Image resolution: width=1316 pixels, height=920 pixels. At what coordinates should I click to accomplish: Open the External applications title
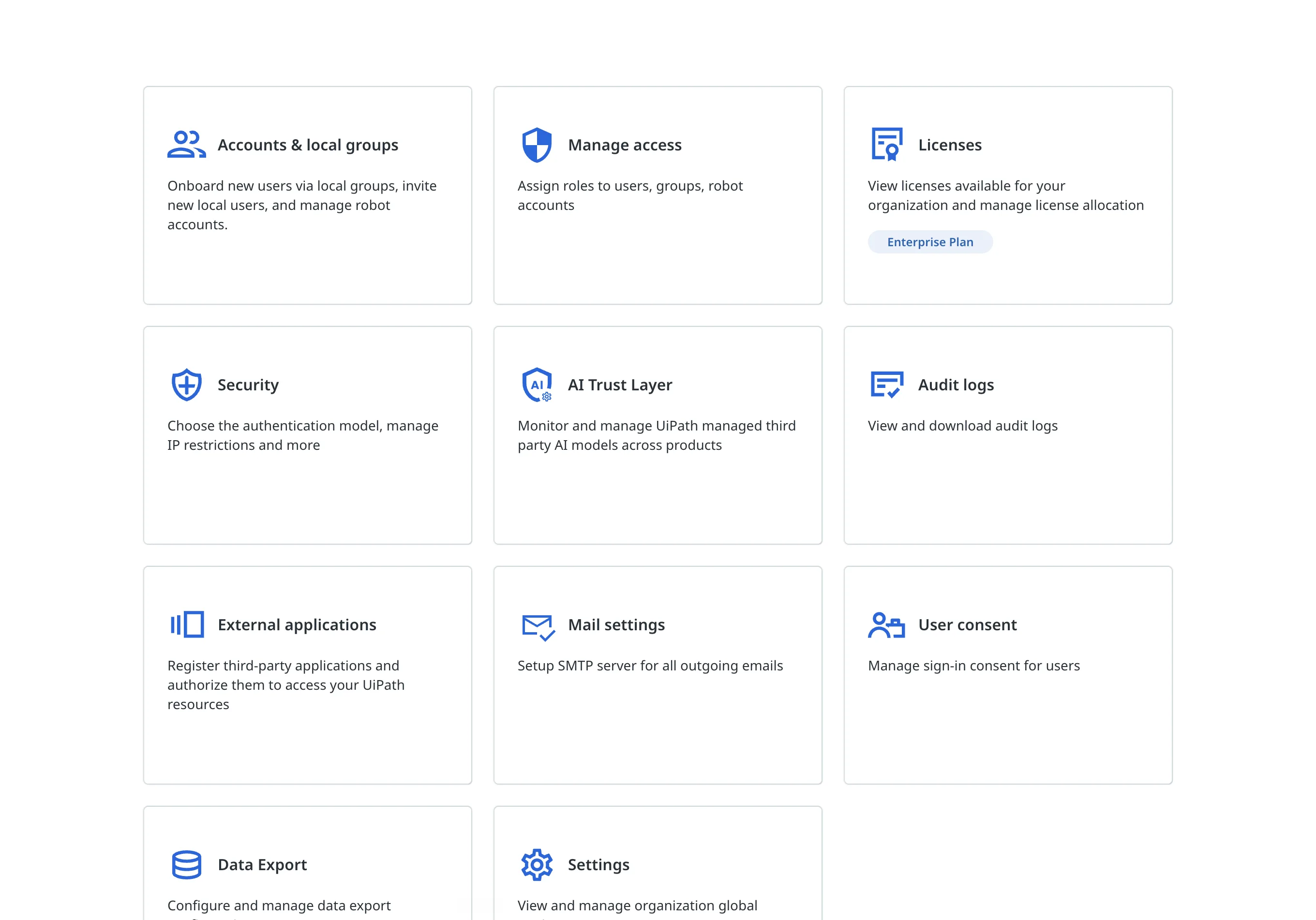(297, 625)
